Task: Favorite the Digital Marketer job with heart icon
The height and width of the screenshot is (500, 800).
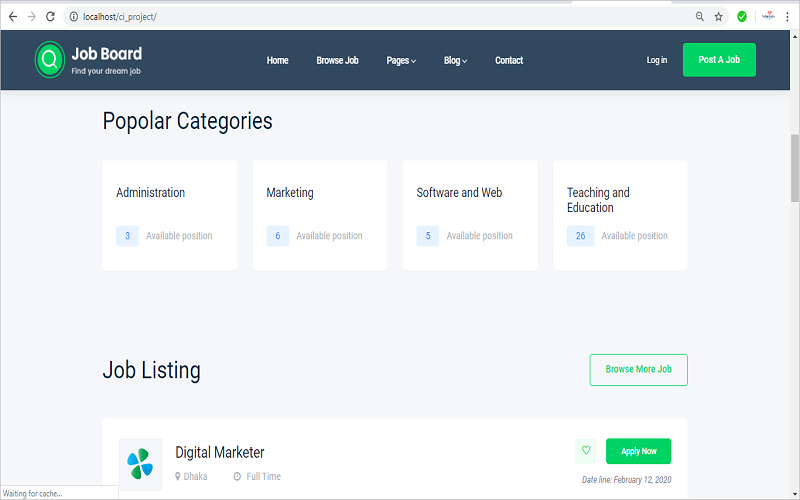Action: [x=586, y=451]
